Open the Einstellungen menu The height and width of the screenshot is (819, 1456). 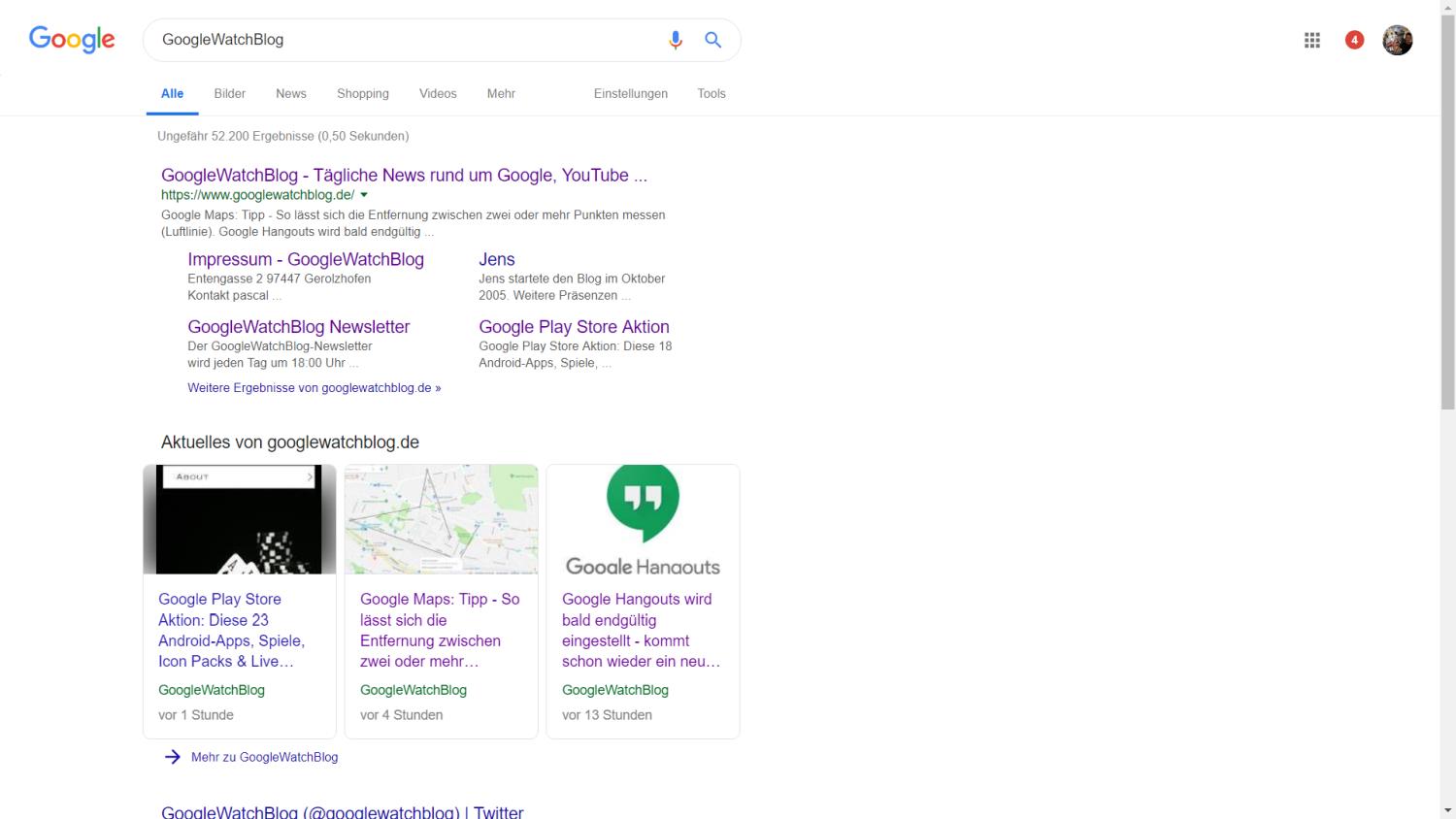(x=630, y=94)
